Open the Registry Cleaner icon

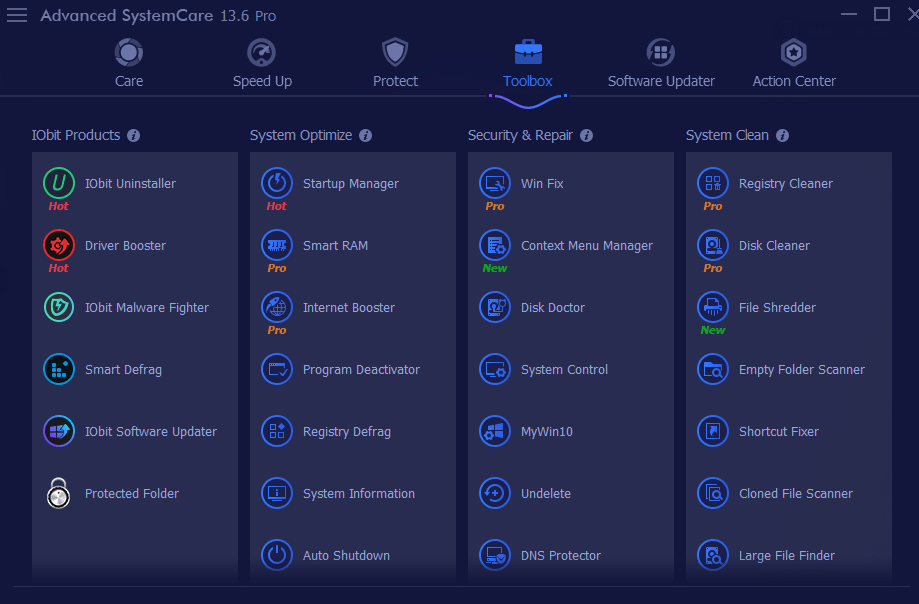coord(712,183)
